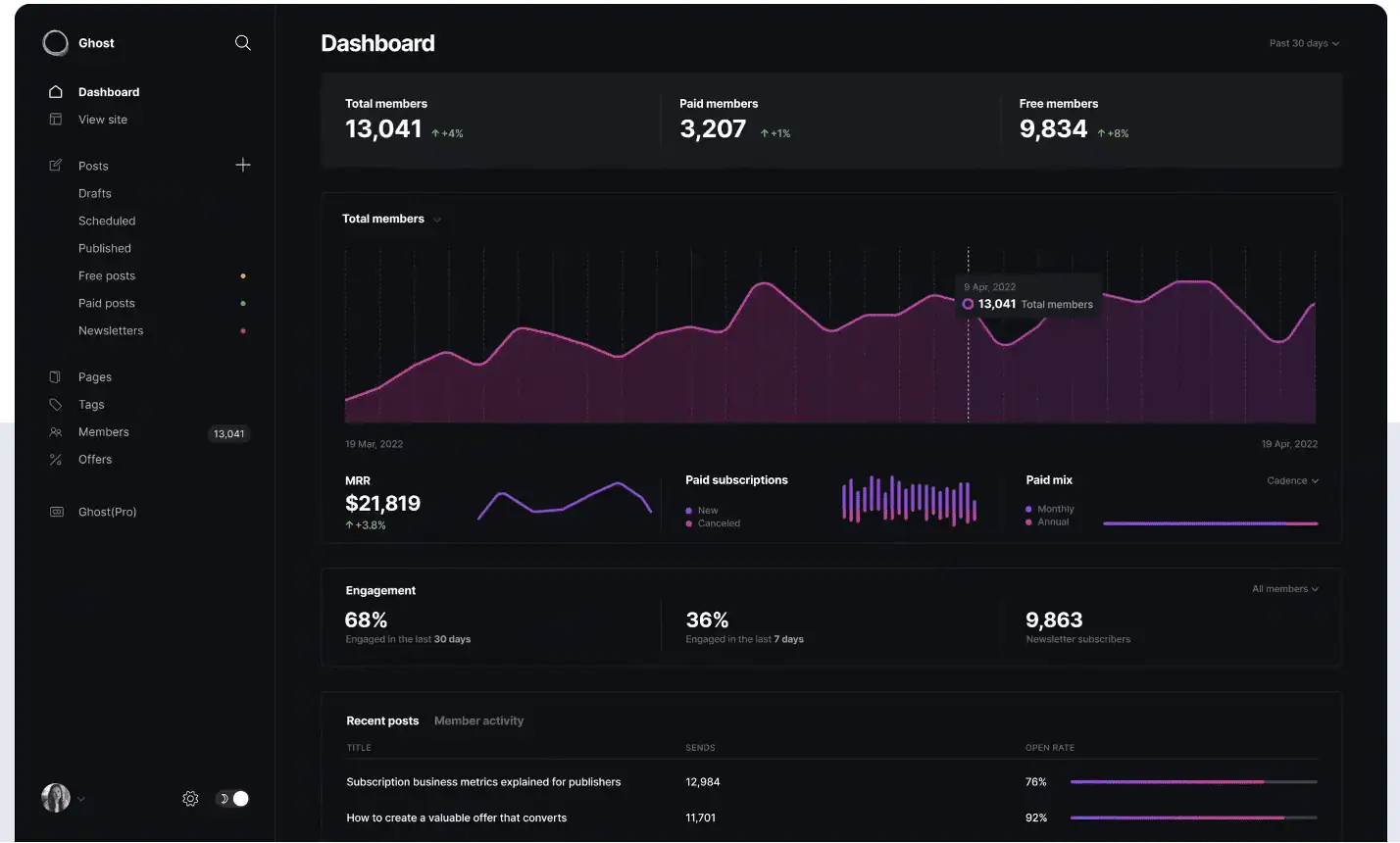The width and height of the screenshot is (1400, 843).
Task: Click the View site layout icon
Action: 56,120
